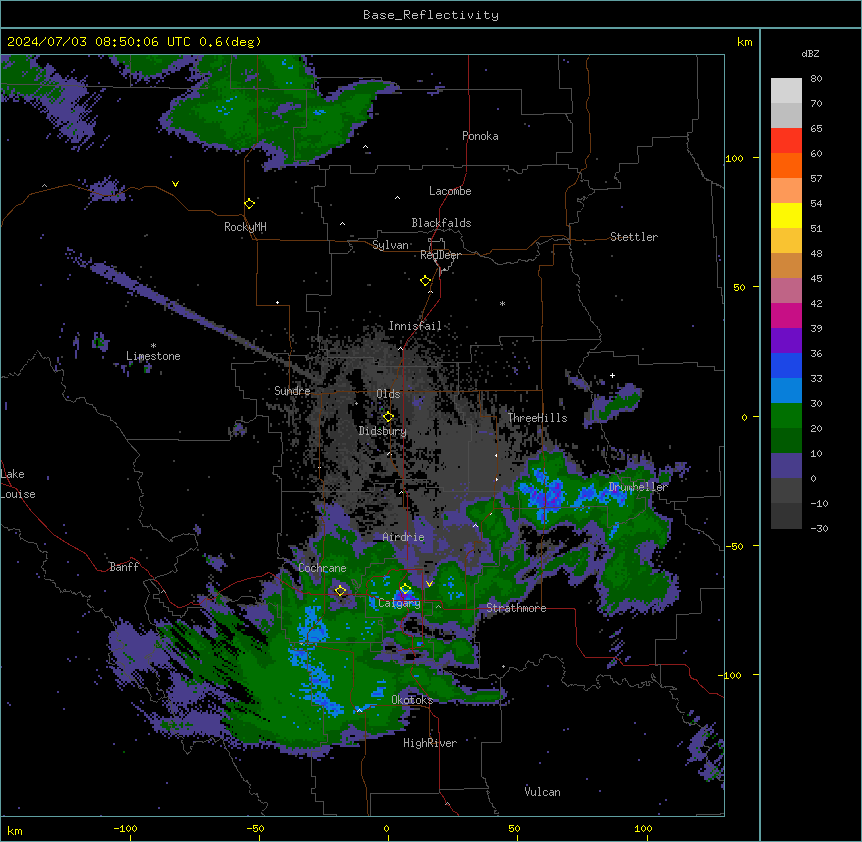Image resolution: width=862 pixels, height=842 pixels.
Task: Click the asterisk marker east of Innisfail
Action: [x=502, y=303]
